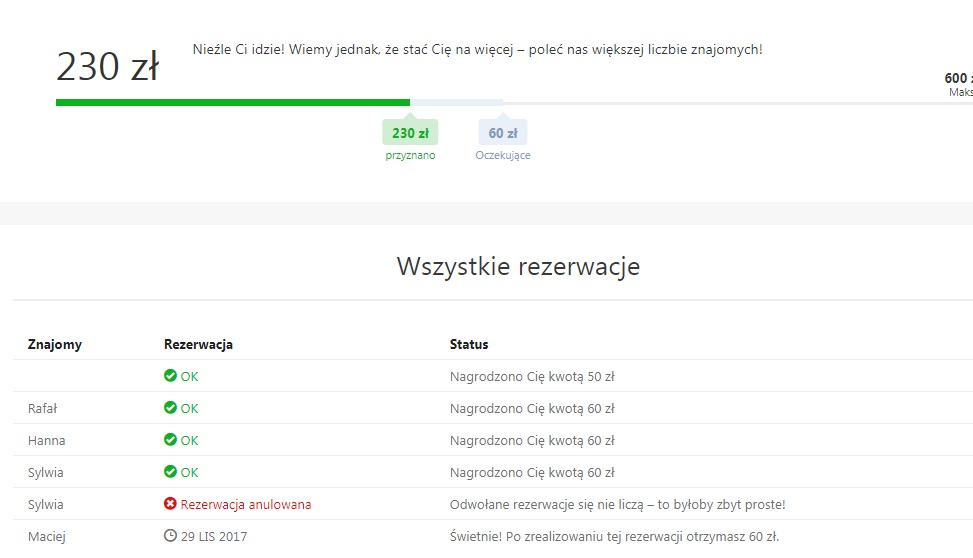Click the light pending segment of the progress bar
Image resolution: width=973 pixels, height=558 pixels.
click(457, 102)
